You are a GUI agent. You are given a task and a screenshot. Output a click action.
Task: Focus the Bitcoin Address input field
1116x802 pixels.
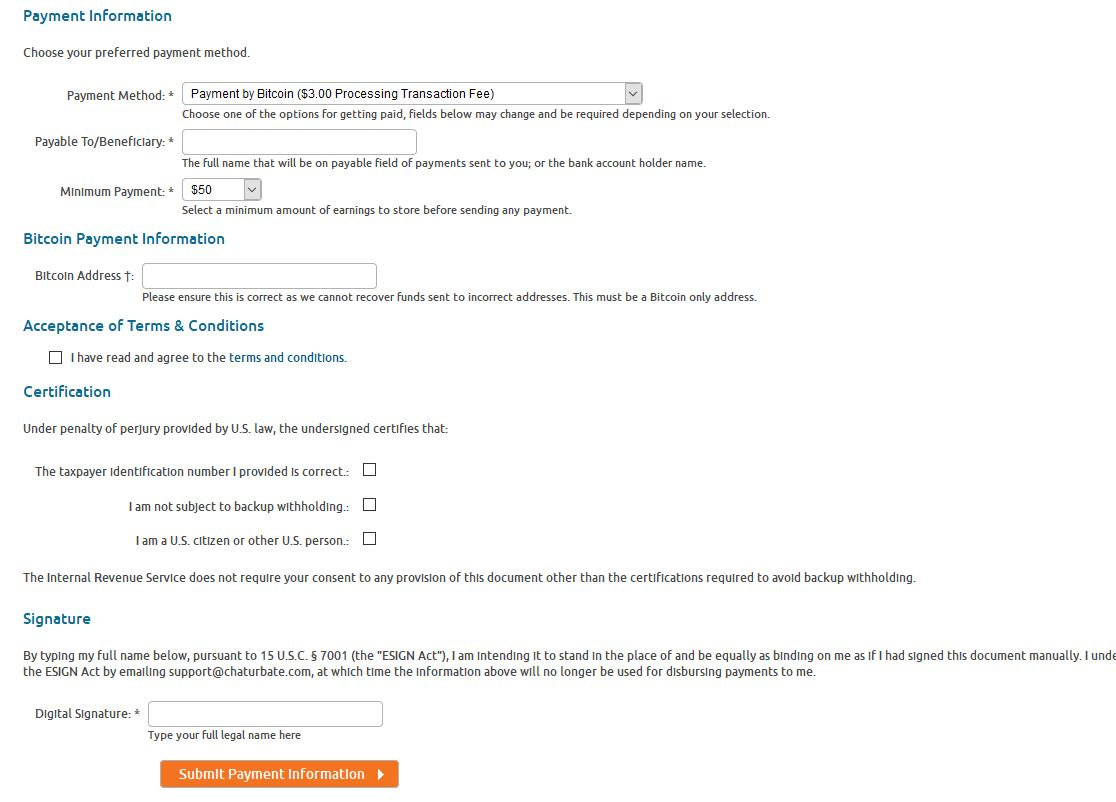pyautogui.click(x=260, y=276)
